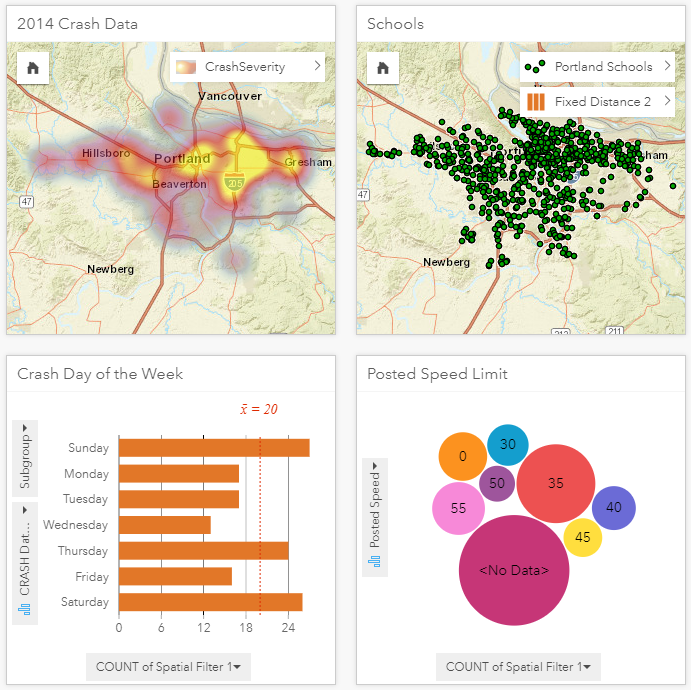Select the yellow 45 speed bubble

583,538
